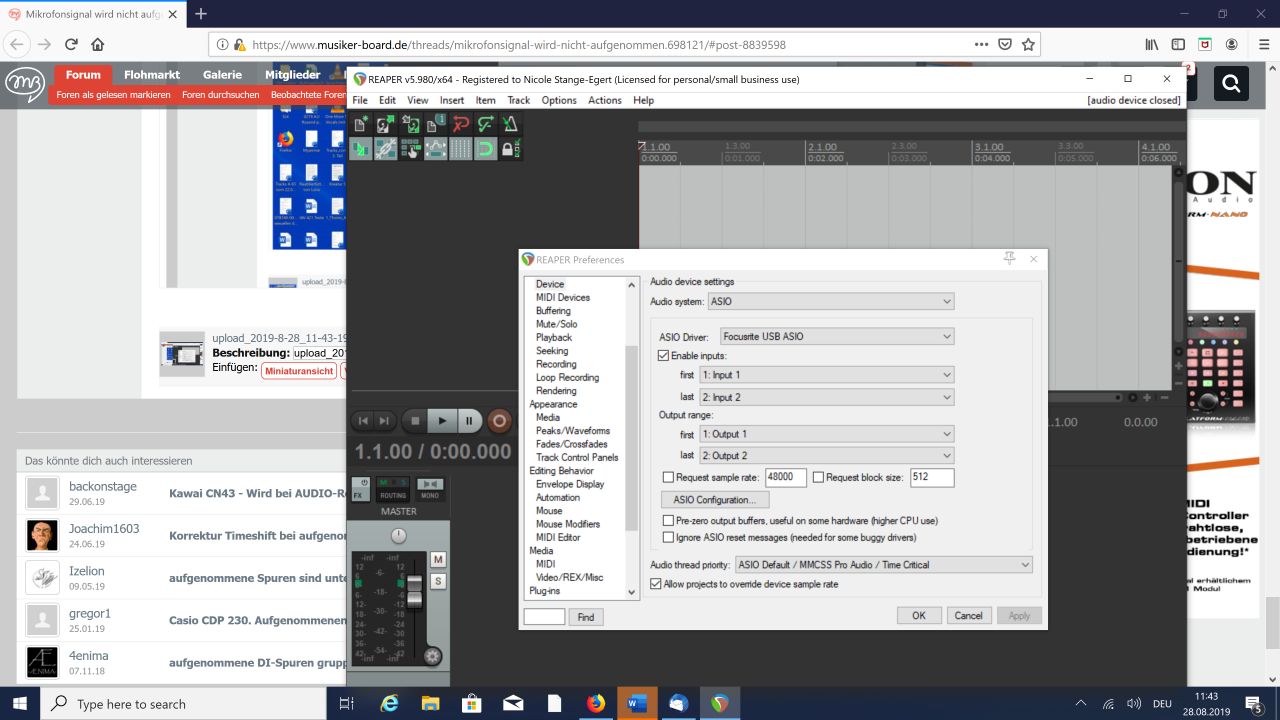Click the master pan knob

click(x=399, y=536)
